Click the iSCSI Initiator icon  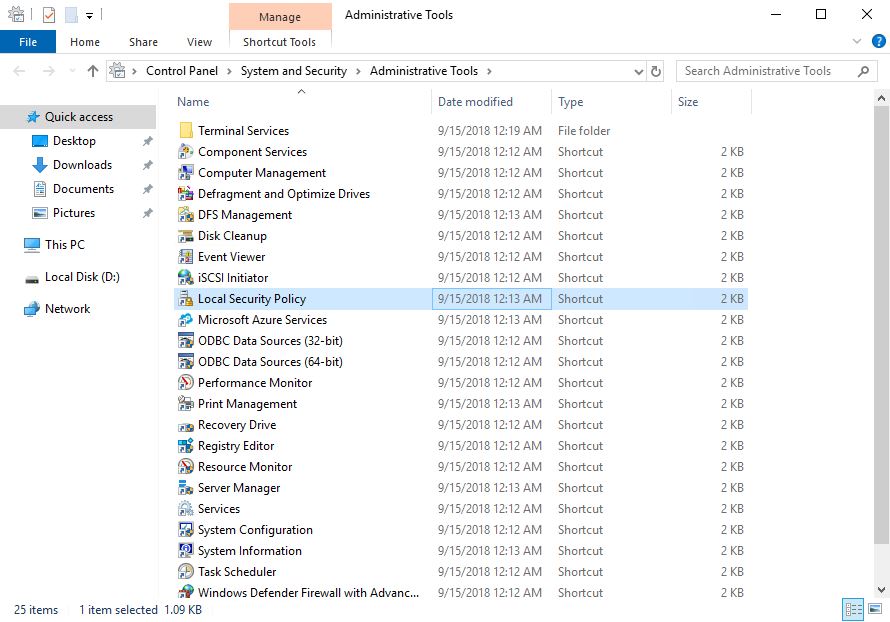click(x=186, y=278)
